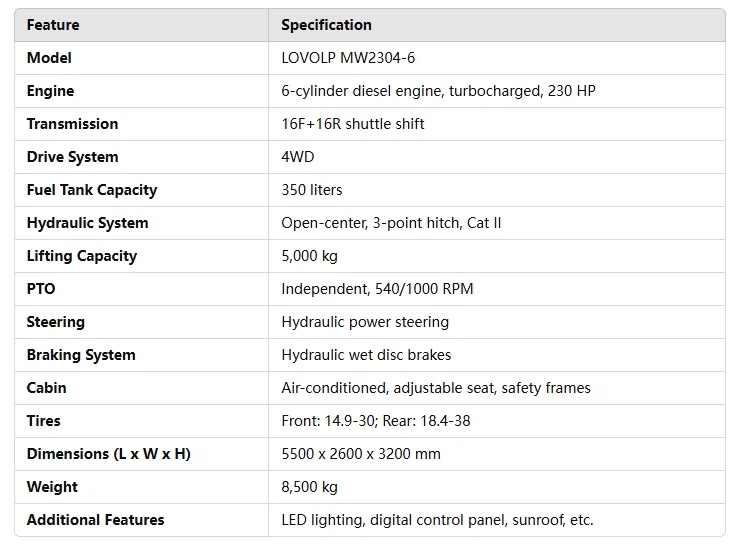
Task: Click the "Independent, 540/1000 RPM" cell
Action: [377, 289]
